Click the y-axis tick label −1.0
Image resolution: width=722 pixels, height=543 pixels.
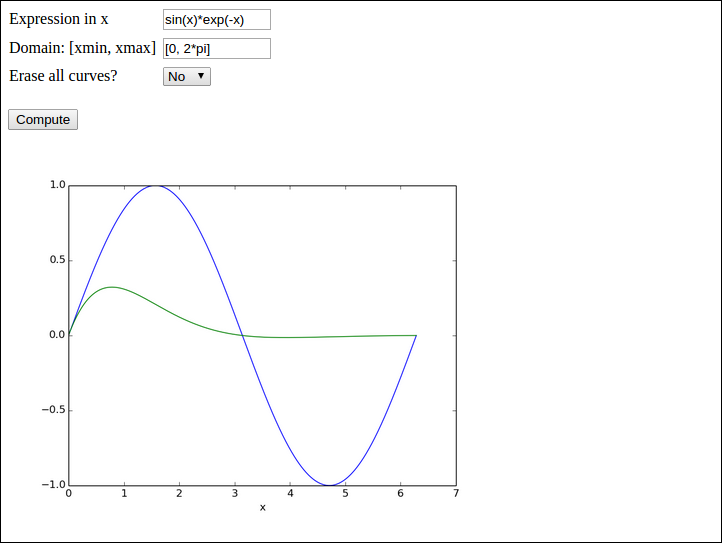click(53, 485)
